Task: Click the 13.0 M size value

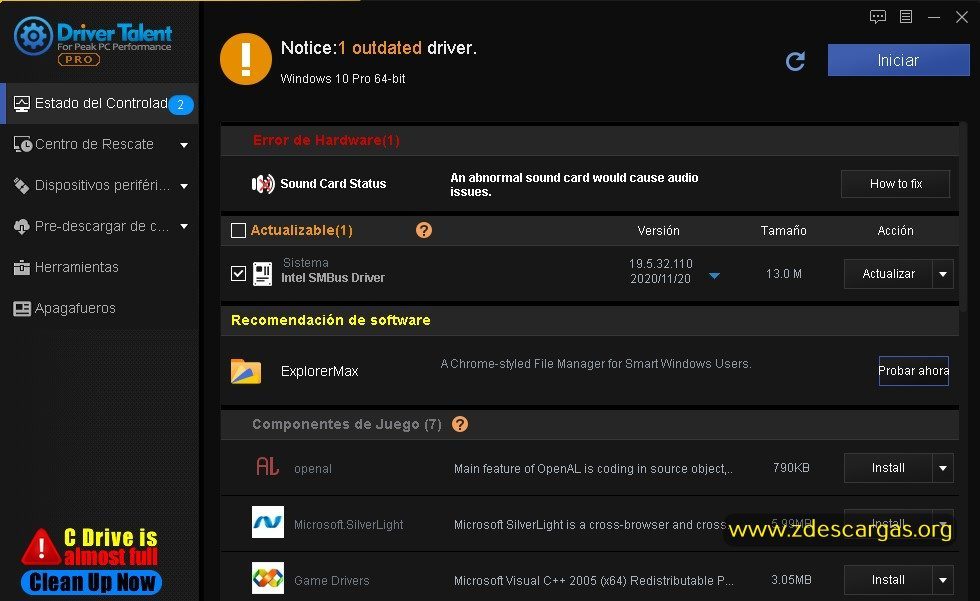Action: click(x=784, y=274)
